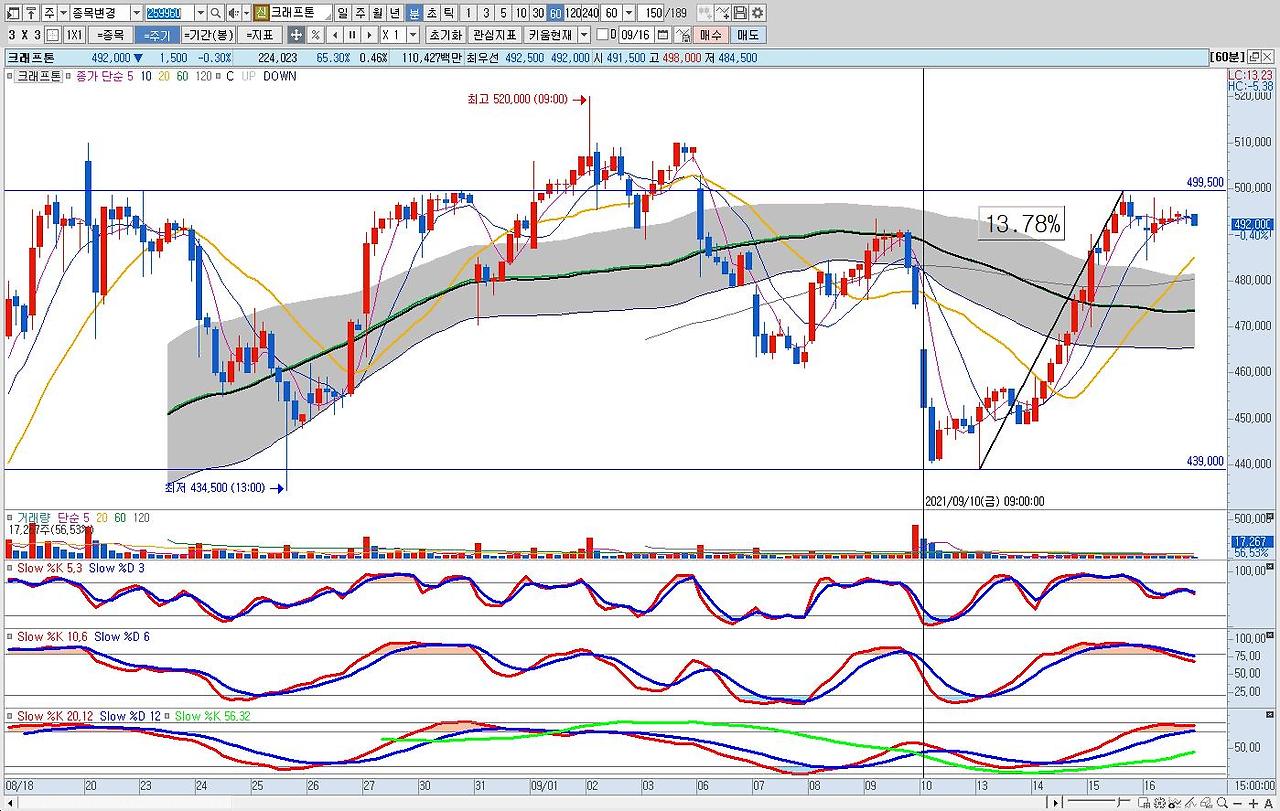Step the chart forward with the right arrow
1280x811 pixels.
click(x=369, y=35)
